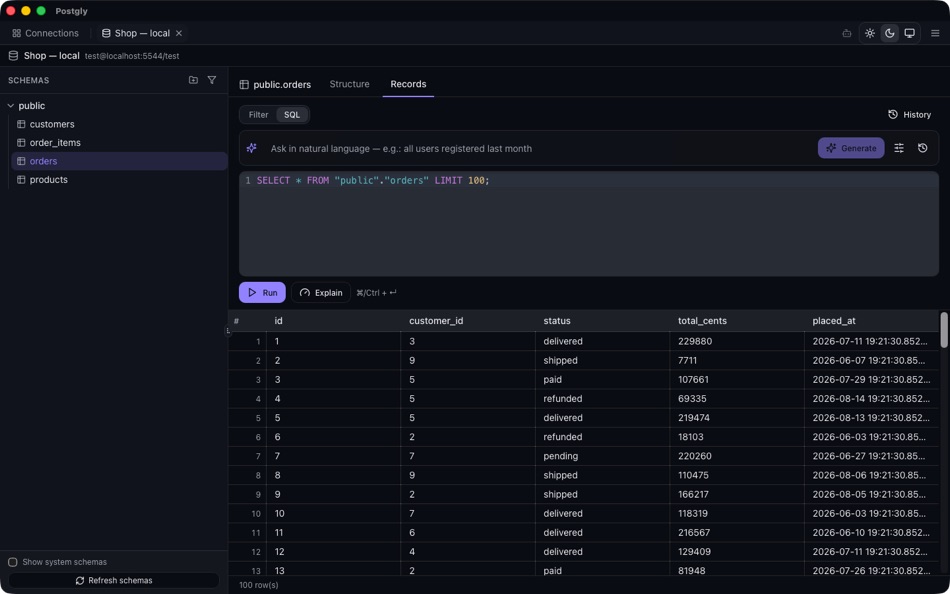Click the natural language query input
950x594 pixels.
(539, 148)
